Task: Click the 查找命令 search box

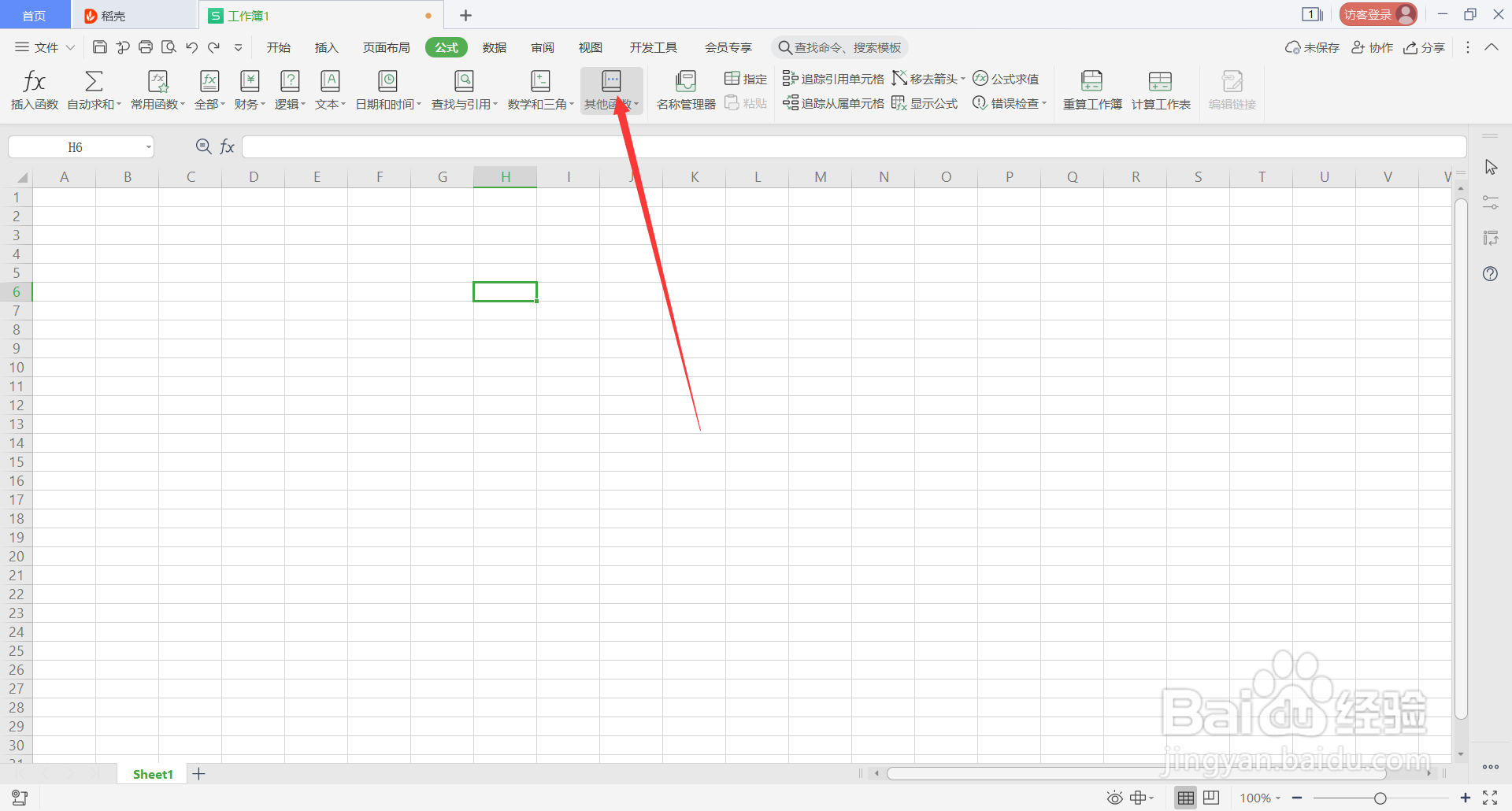Action: [x=839, y=47]
